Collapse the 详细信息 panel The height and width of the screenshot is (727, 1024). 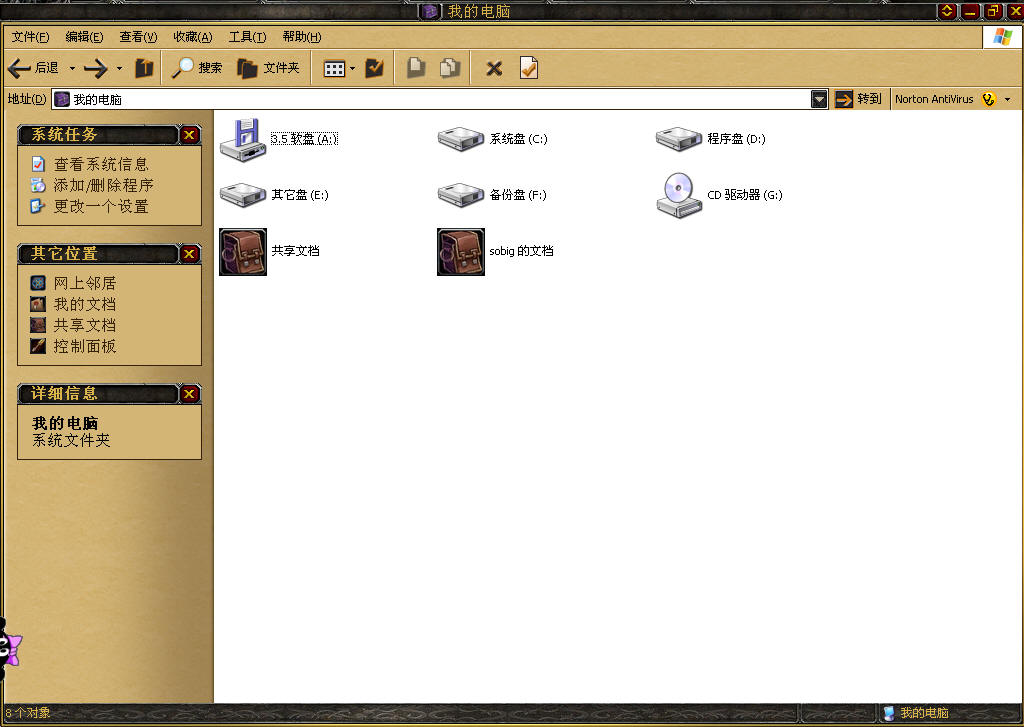(x=189, y=394)
